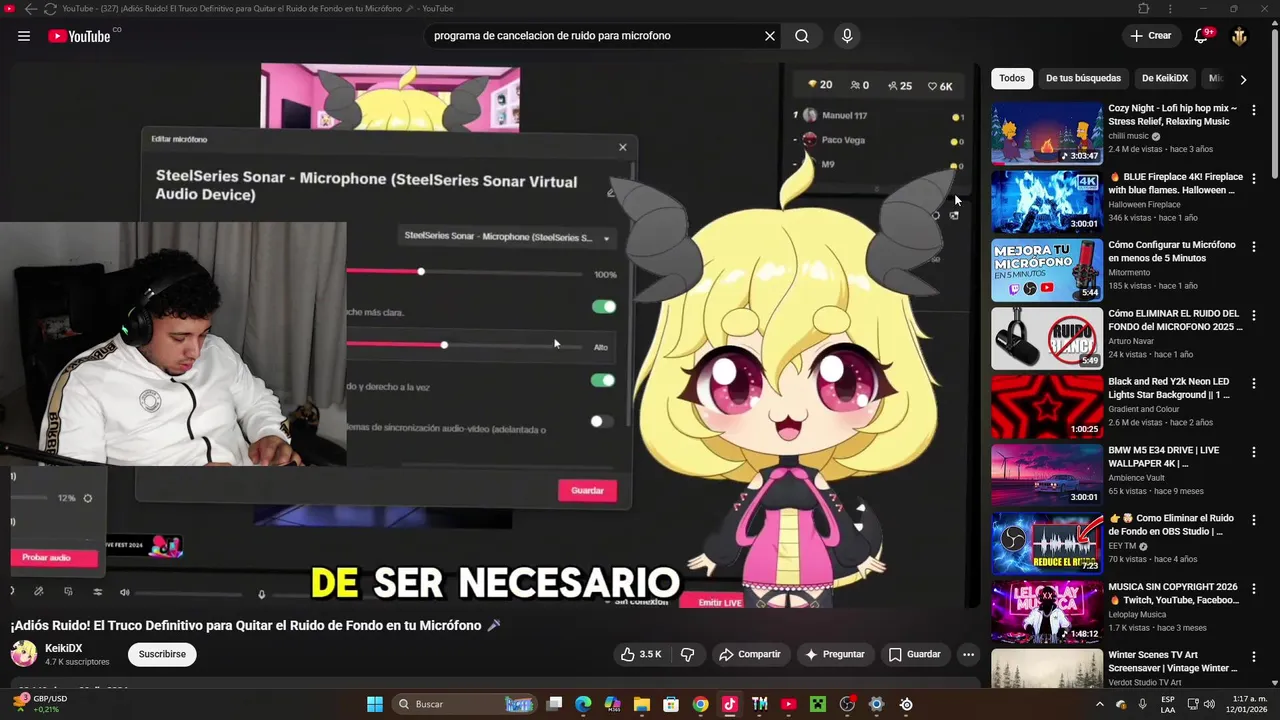The width and height of the screenshot is (1280, 720).
Task: Open the Cozy Night Lofi thumbnail
Action: point(1047,133)
